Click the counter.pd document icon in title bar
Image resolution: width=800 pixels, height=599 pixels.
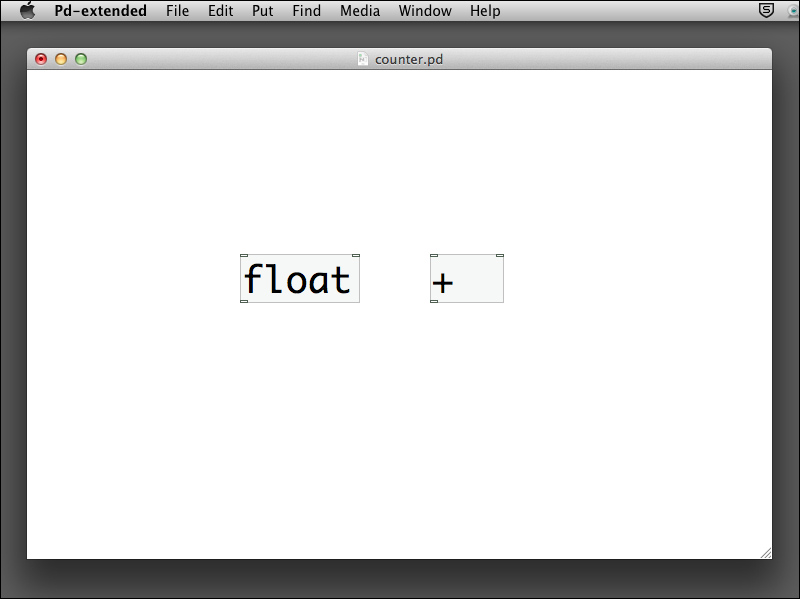pyautogui.click(x=363, y=59)
